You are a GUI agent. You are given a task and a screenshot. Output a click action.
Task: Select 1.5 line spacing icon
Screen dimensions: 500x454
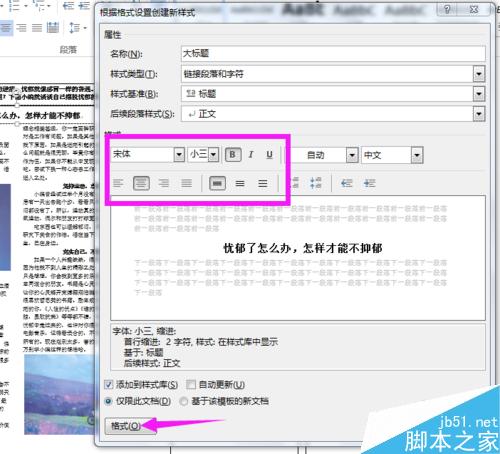point(240,183)
